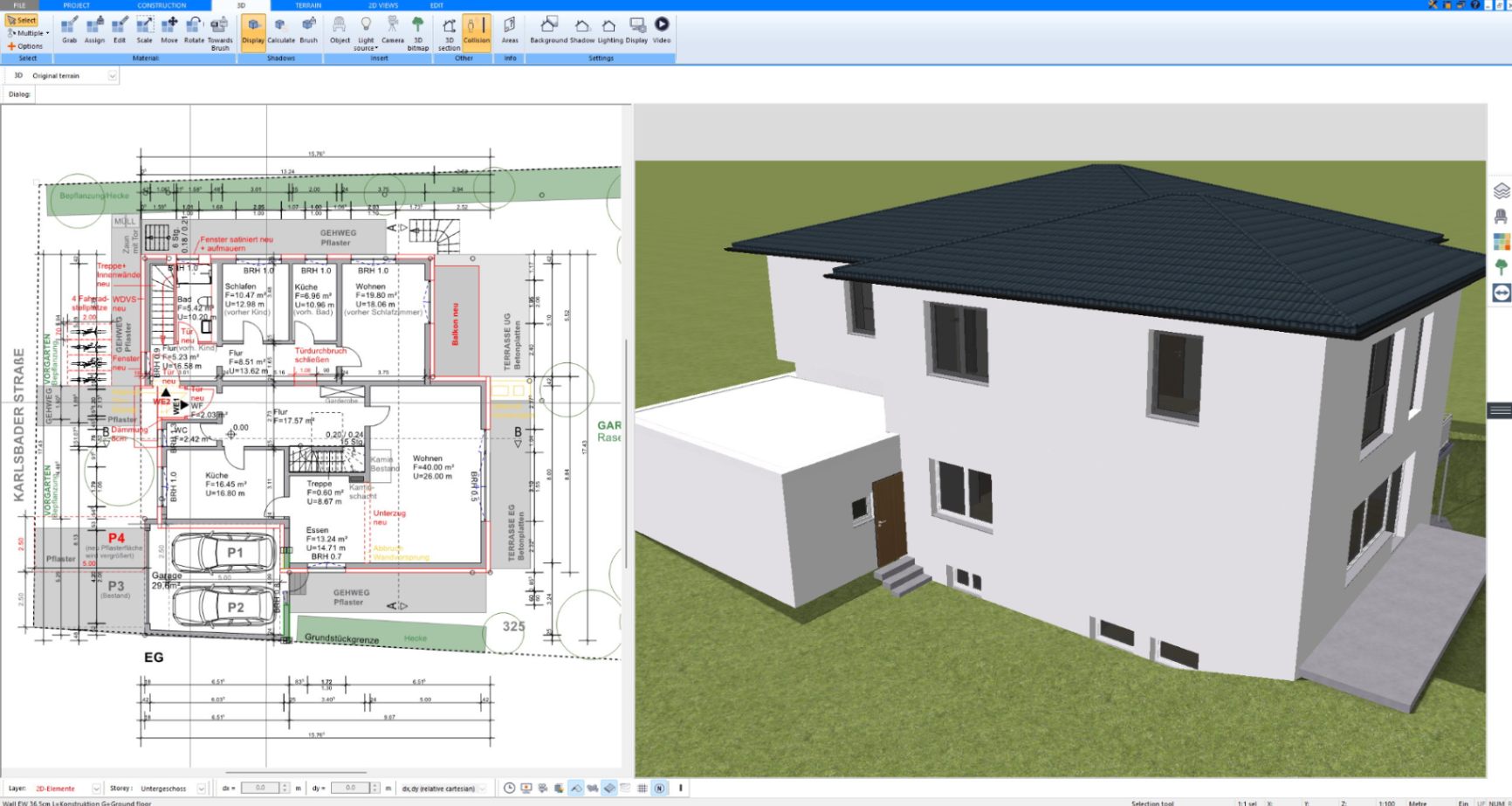
Task: Open the layers panel icon on right sidebar
Action: (1502, 190)
